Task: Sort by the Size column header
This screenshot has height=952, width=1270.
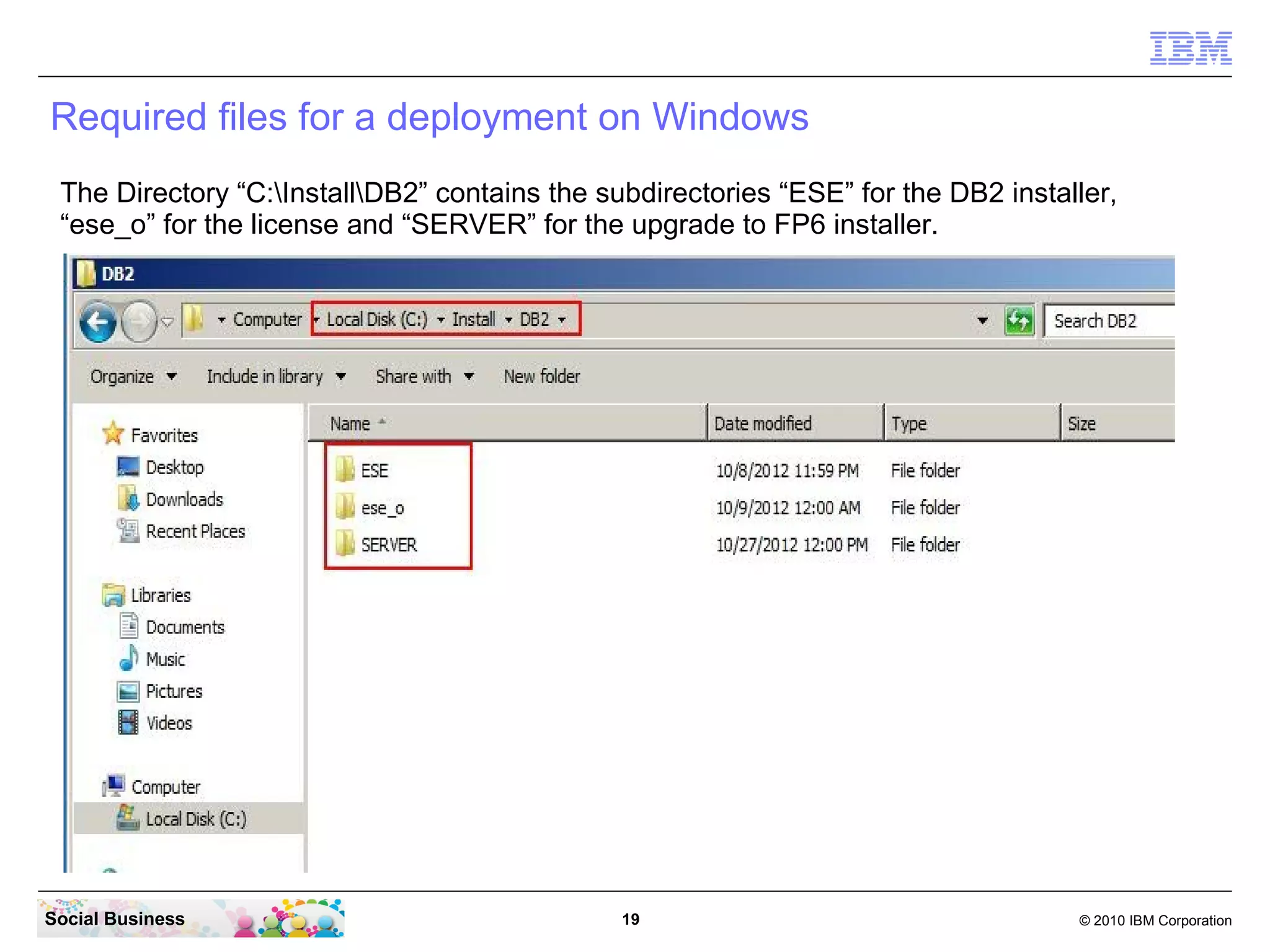Action: pos(1118,423)
